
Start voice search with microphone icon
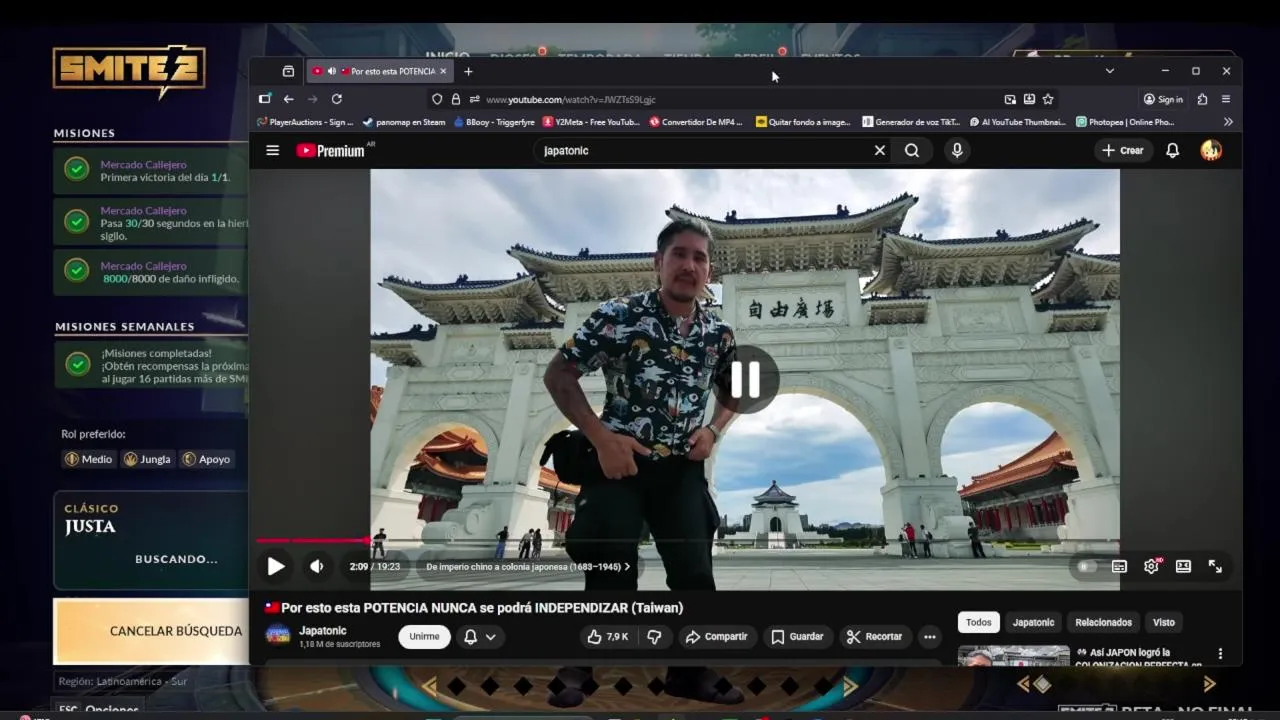(x=957, y=150)
